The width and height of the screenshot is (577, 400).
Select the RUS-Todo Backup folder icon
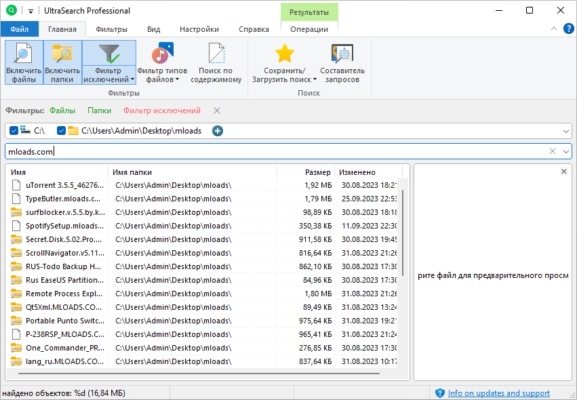pyautogui.click(x=16, y=266)
